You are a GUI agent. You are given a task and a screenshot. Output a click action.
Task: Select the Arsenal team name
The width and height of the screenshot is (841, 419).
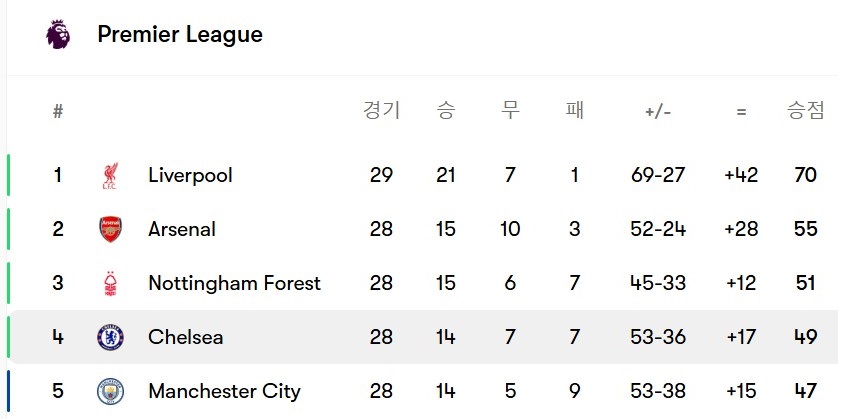point(182,229)
